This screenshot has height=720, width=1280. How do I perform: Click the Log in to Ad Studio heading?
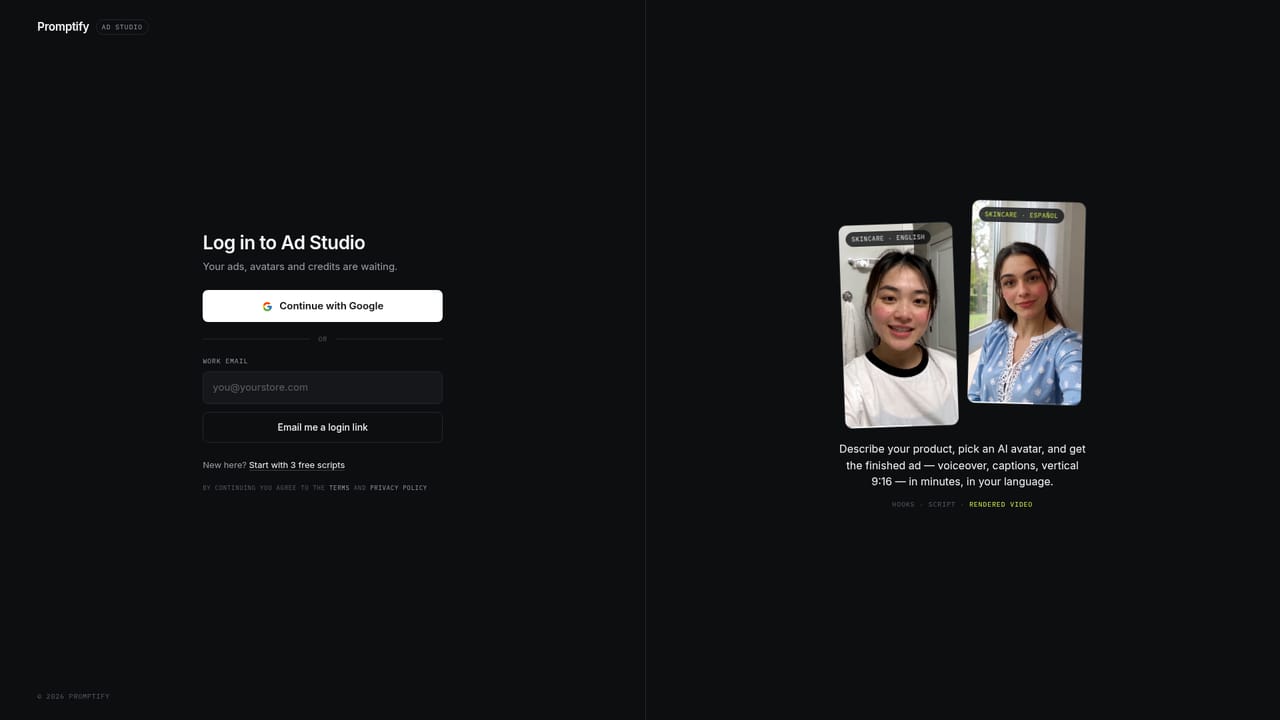[284, 242]
